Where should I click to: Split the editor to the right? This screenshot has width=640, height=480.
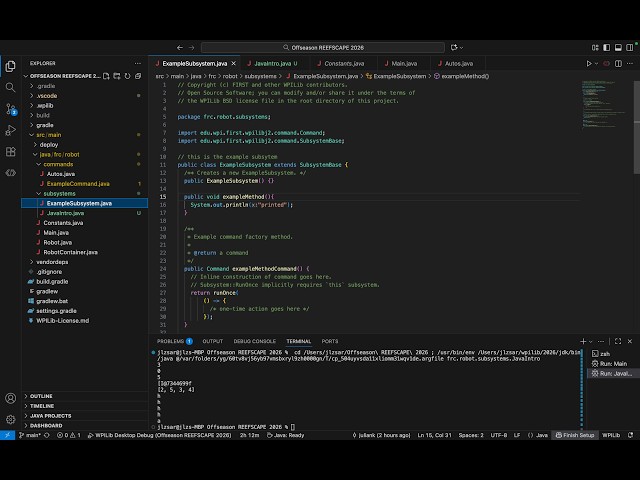618,64
